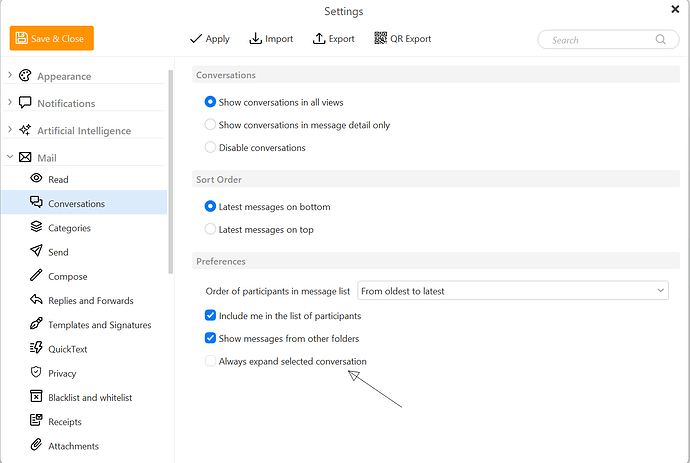
Task: Open Privacy settings page
Action: [x=84, y=373]
